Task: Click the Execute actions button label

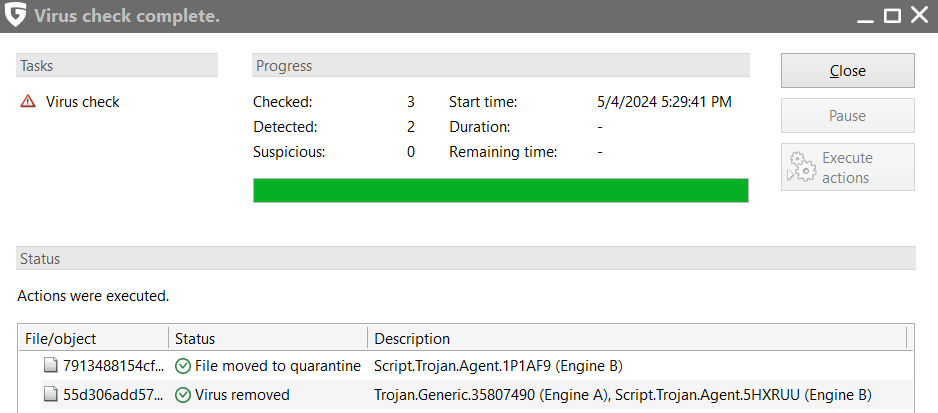Action: [x=847, y=168]
